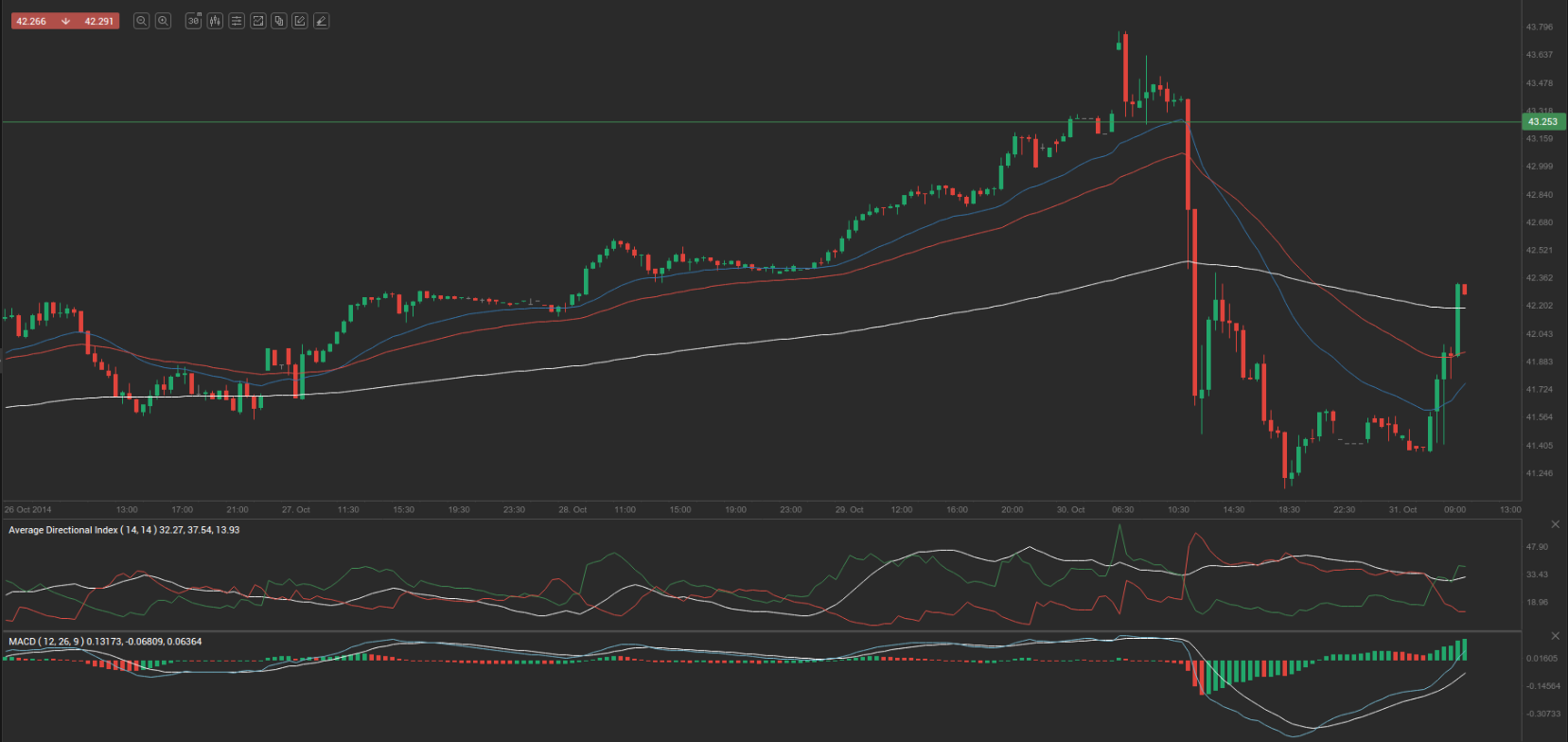Close the MACD indicator panel
Image resolution: width=1568 pixels, height=742 pixels.
point(1555,636)
